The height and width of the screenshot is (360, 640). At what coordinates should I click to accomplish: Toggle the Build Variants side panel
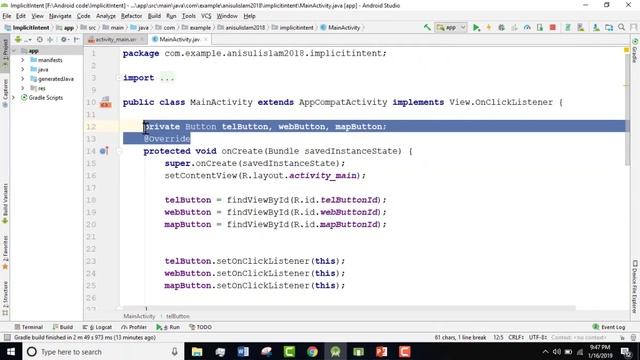(x=5, y=203)
